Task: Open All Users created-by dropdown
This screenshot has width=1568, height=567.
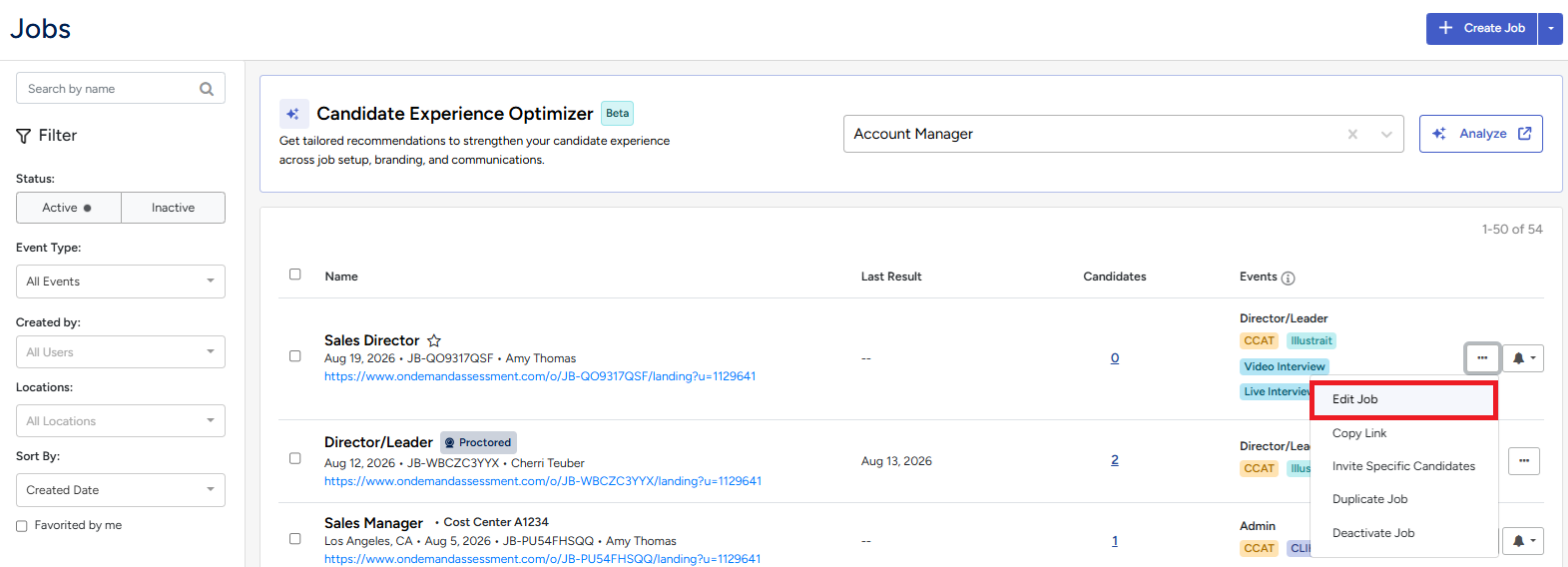Action: click(121, 352)
